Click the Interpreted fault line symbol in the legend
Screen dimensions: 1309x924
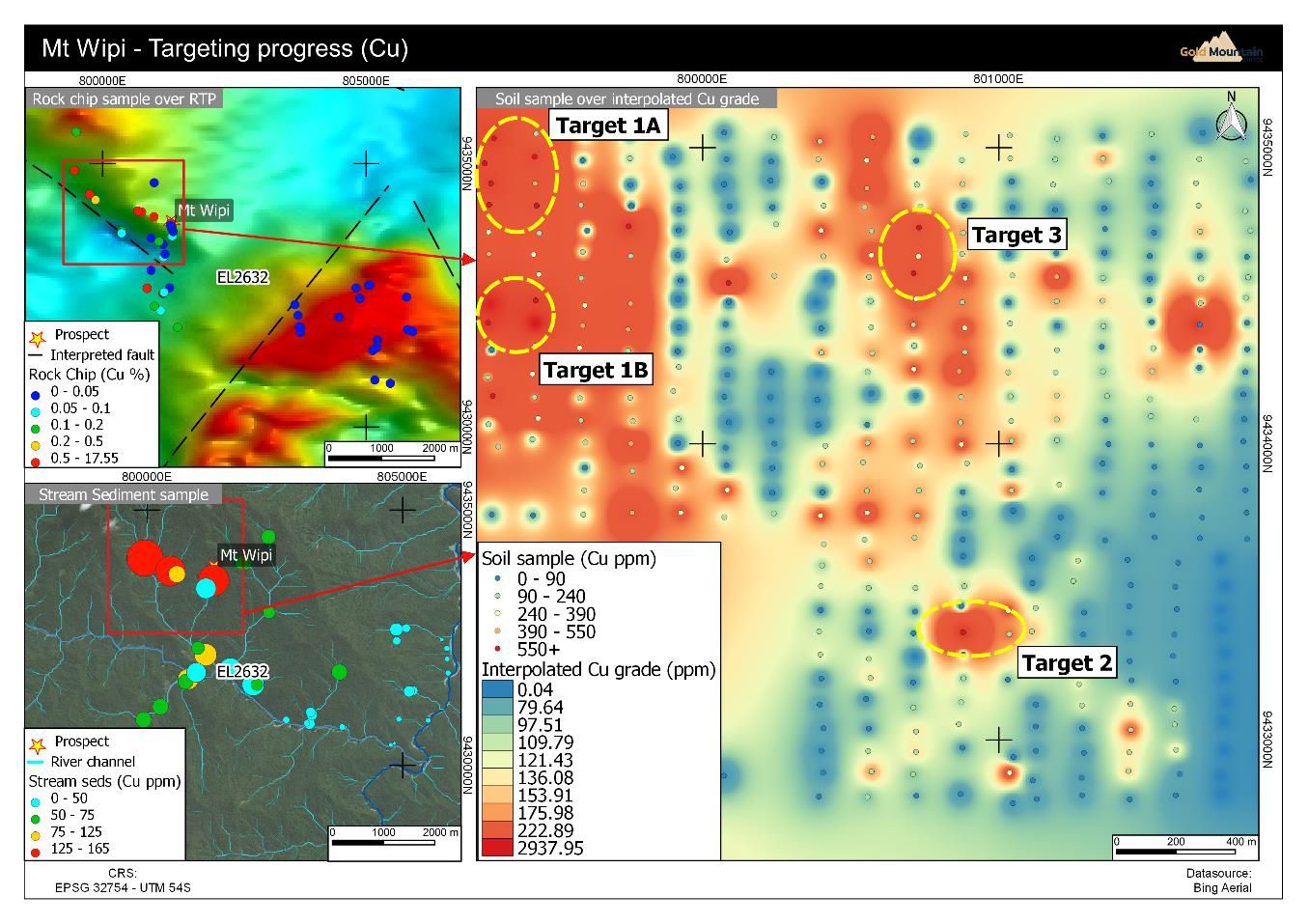pyautogui.click(x=39, y=355)
